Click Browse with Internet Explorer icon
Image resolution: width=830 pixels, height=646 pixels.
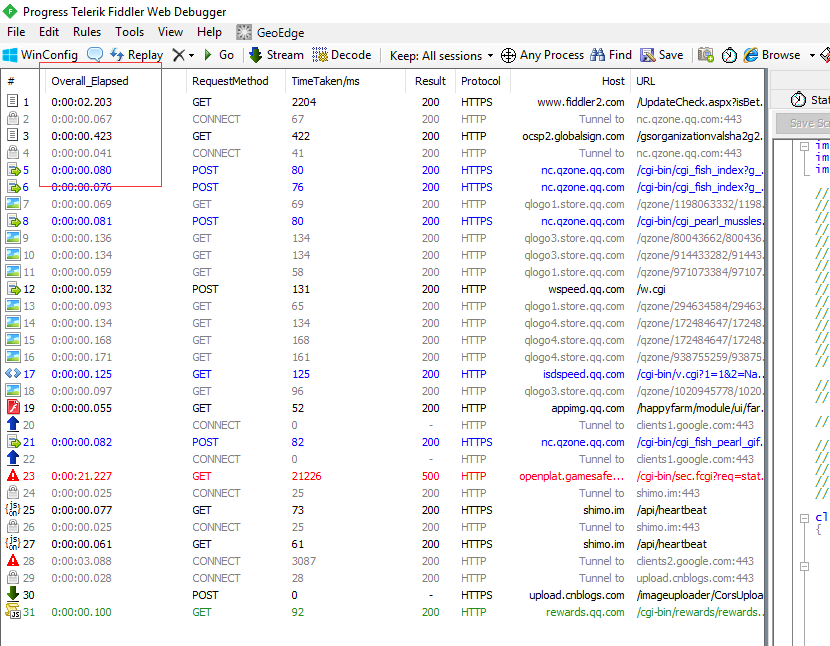point(751,55)
